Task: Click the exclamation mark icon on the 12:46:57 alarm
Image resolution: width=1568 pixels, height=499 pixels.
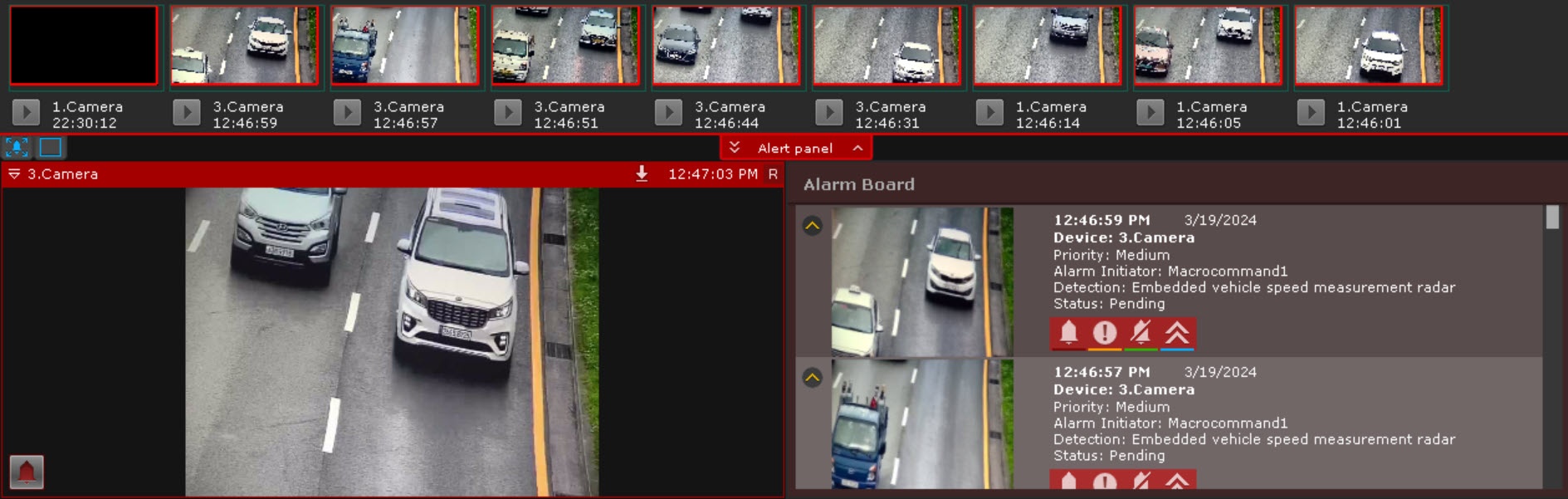Action: point(1105,481)
